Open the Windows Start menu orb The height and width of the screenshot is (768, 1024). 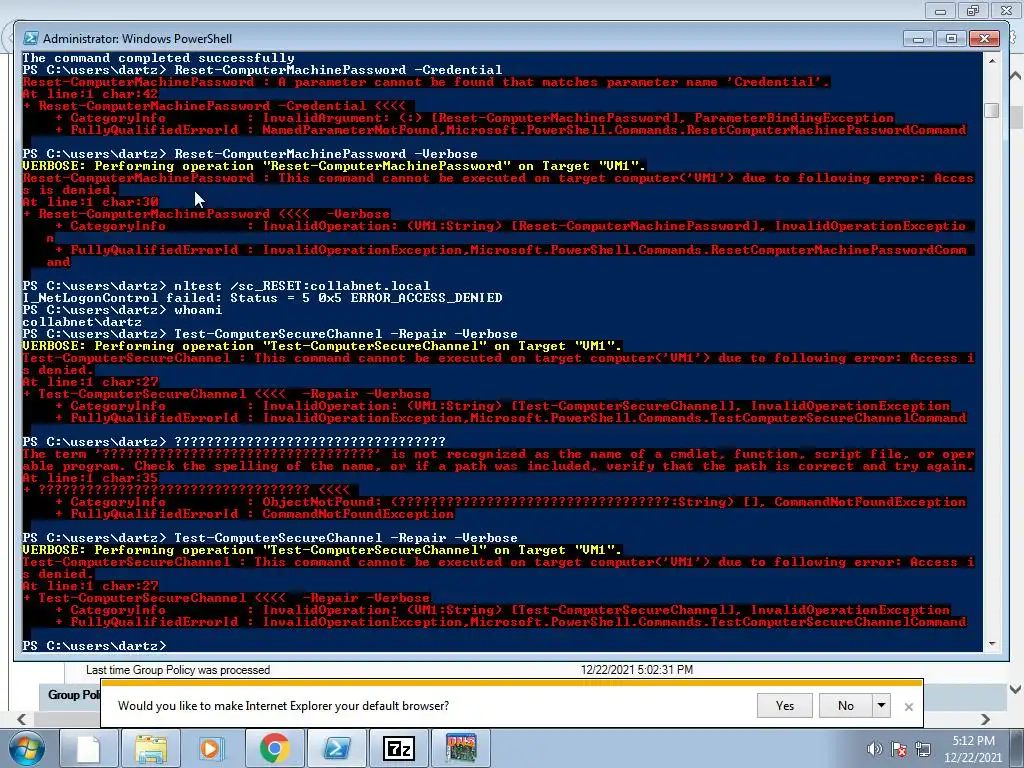point(26,748)
